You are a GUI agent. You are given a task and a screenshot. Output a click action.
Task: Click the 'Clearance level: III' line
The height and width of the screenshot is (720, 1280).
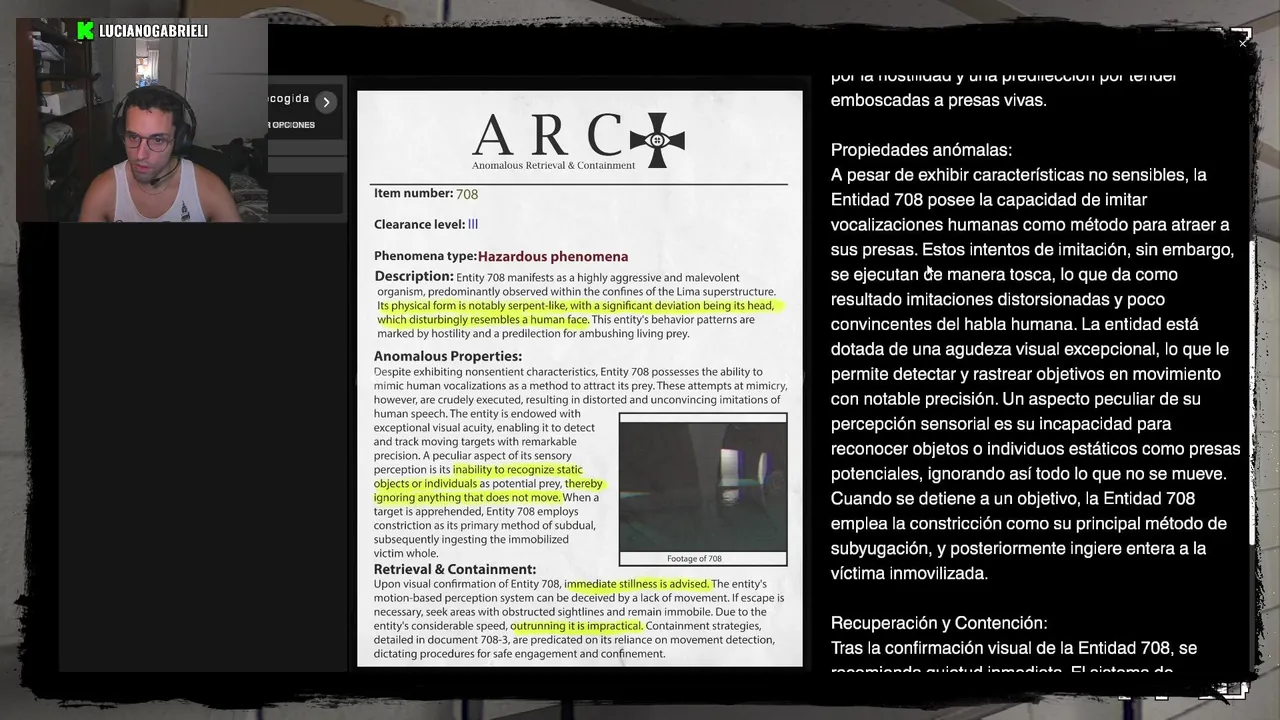pos(426,225)
